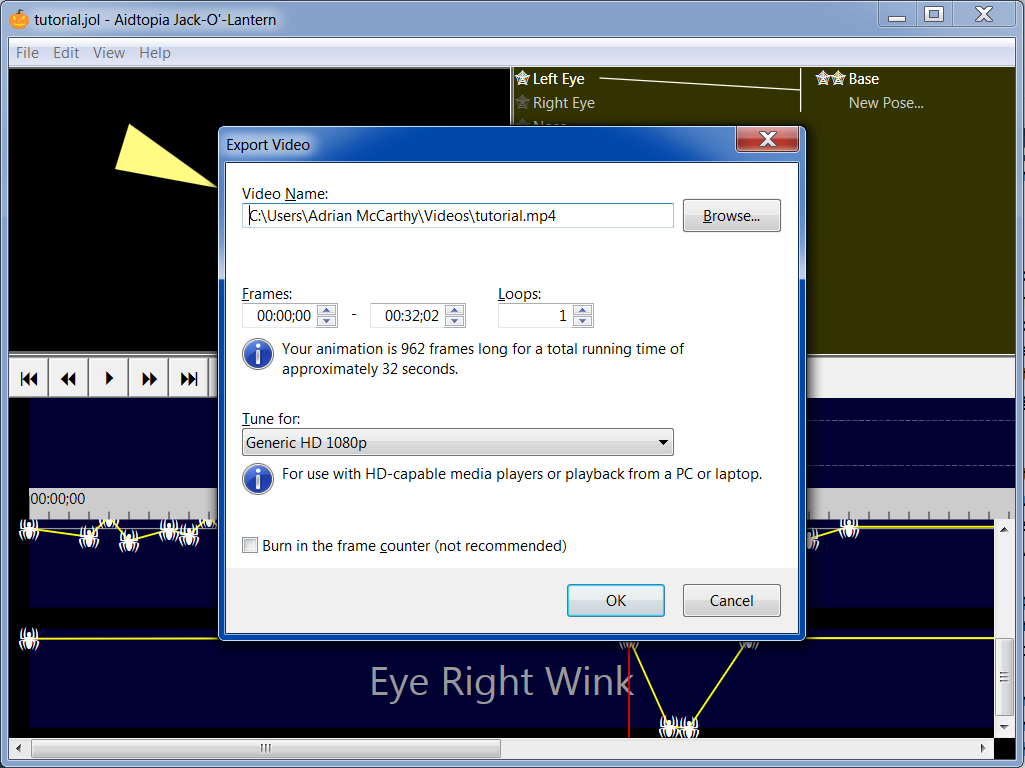
Task: Click the vertical timeline scrollbar thumb
Action: [1004, 676]
